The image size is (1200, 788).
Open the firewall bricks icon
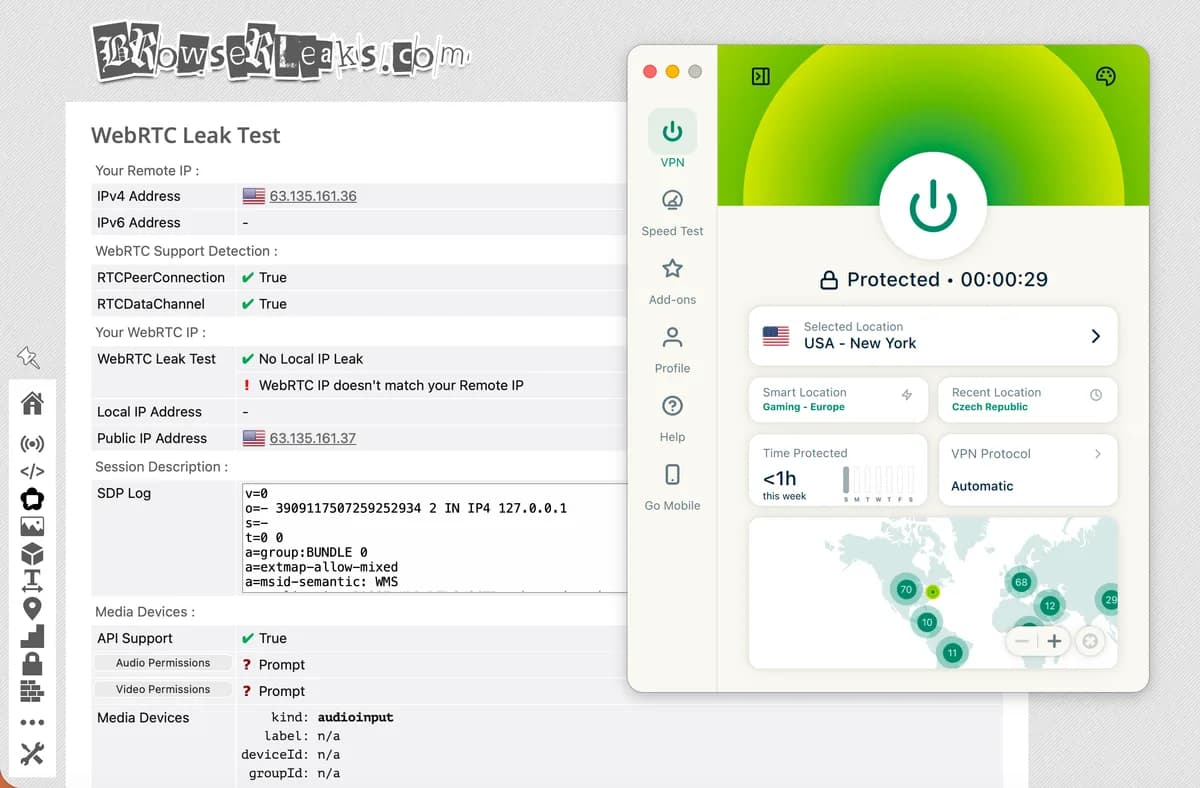tap(32, 691)
